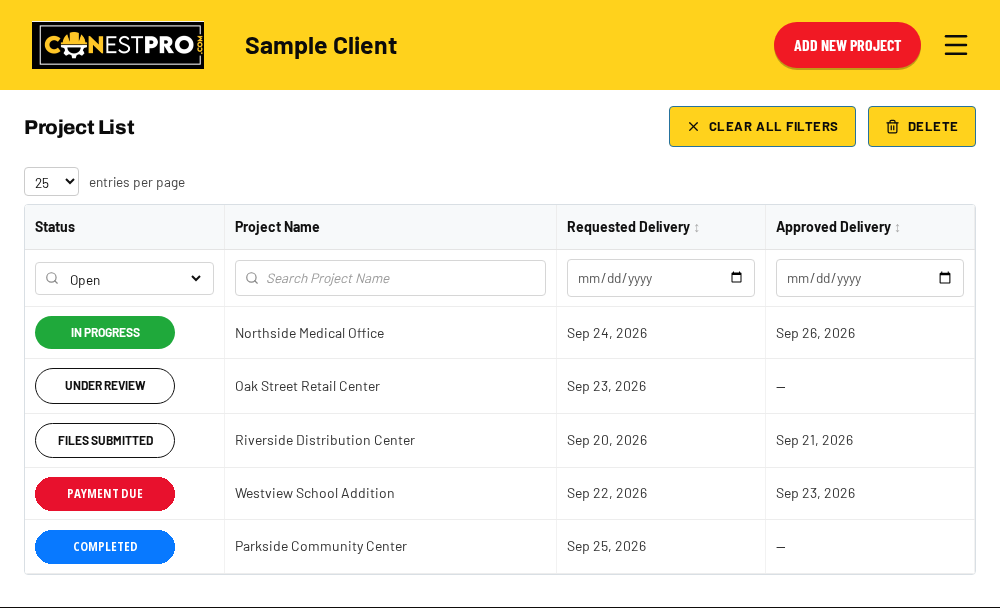Viewport: 1000px width, 608px height.
Task: Click requested date Sep 25, 2026
Action: point(607,546)
